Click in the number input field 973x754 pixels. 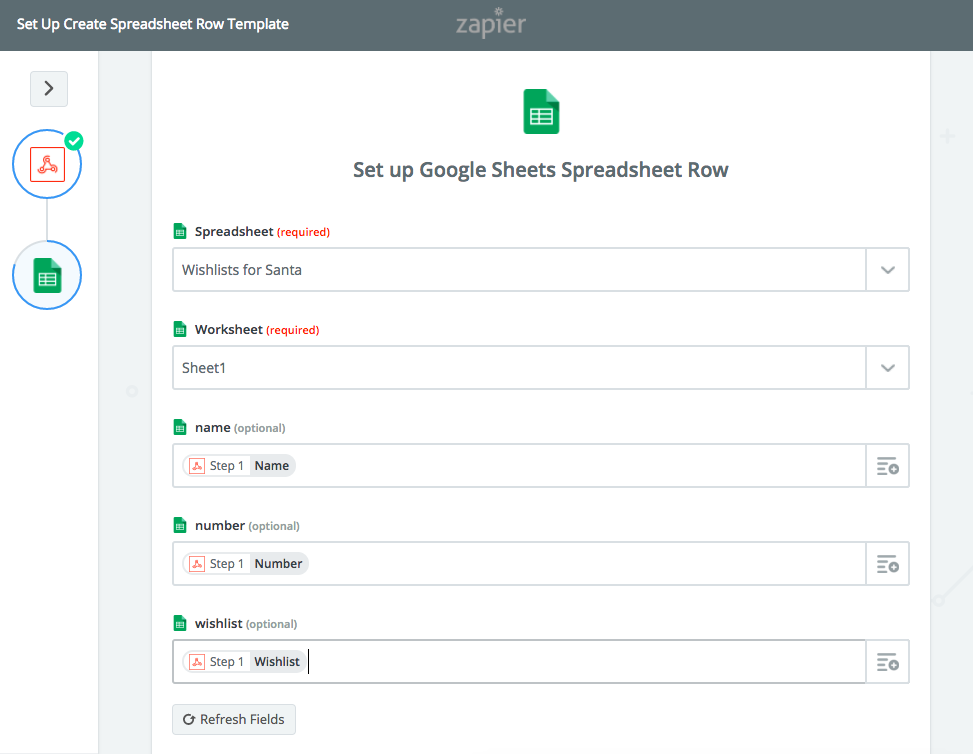(580, 564)
